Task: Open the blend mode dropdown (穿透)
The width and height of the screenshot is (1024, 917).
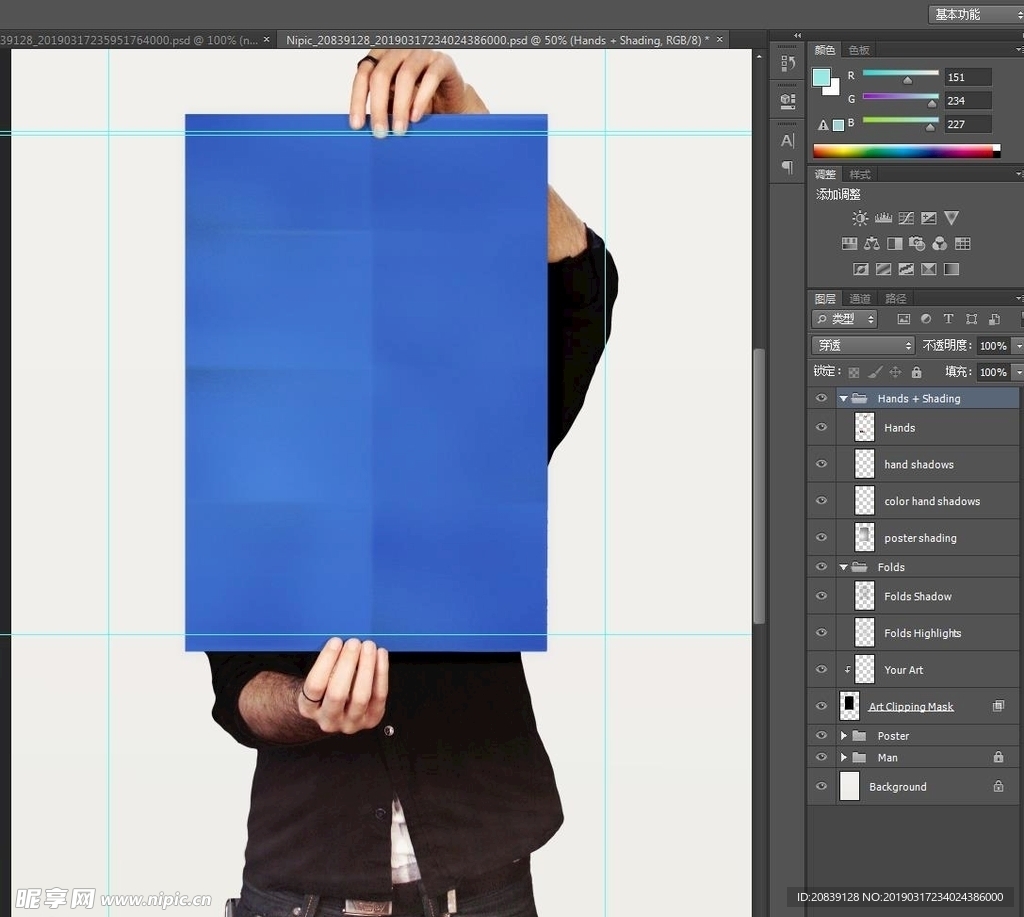Action: (x=864, y=345)
